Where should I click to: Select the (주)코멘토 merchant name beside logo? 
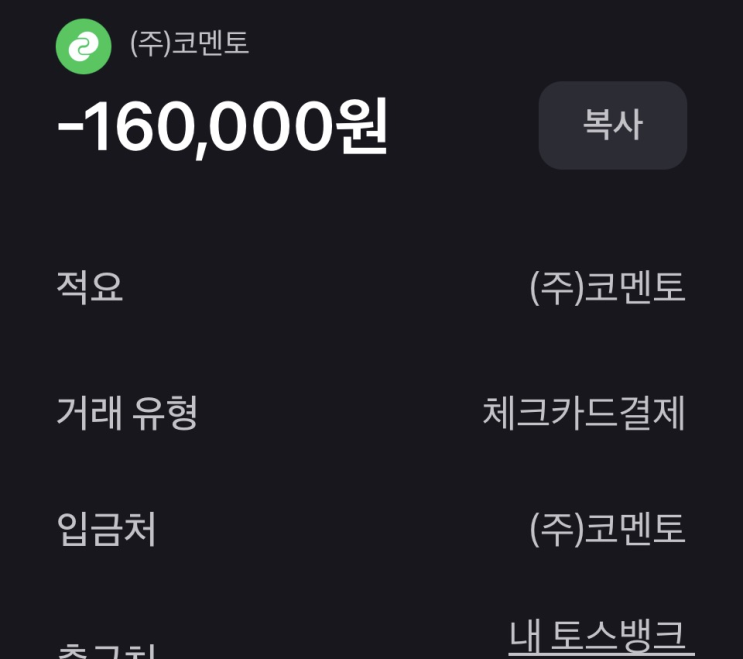pos(189,44)
